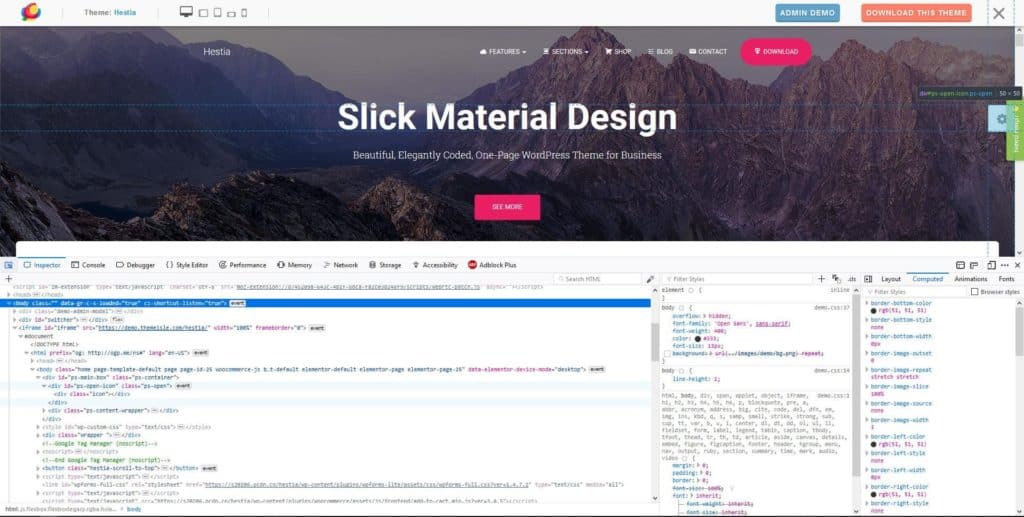The height and width of the screenshot is (517, 1024).
Task: Click the border-bottom-color rgb swatch
Action: (874, 311)
